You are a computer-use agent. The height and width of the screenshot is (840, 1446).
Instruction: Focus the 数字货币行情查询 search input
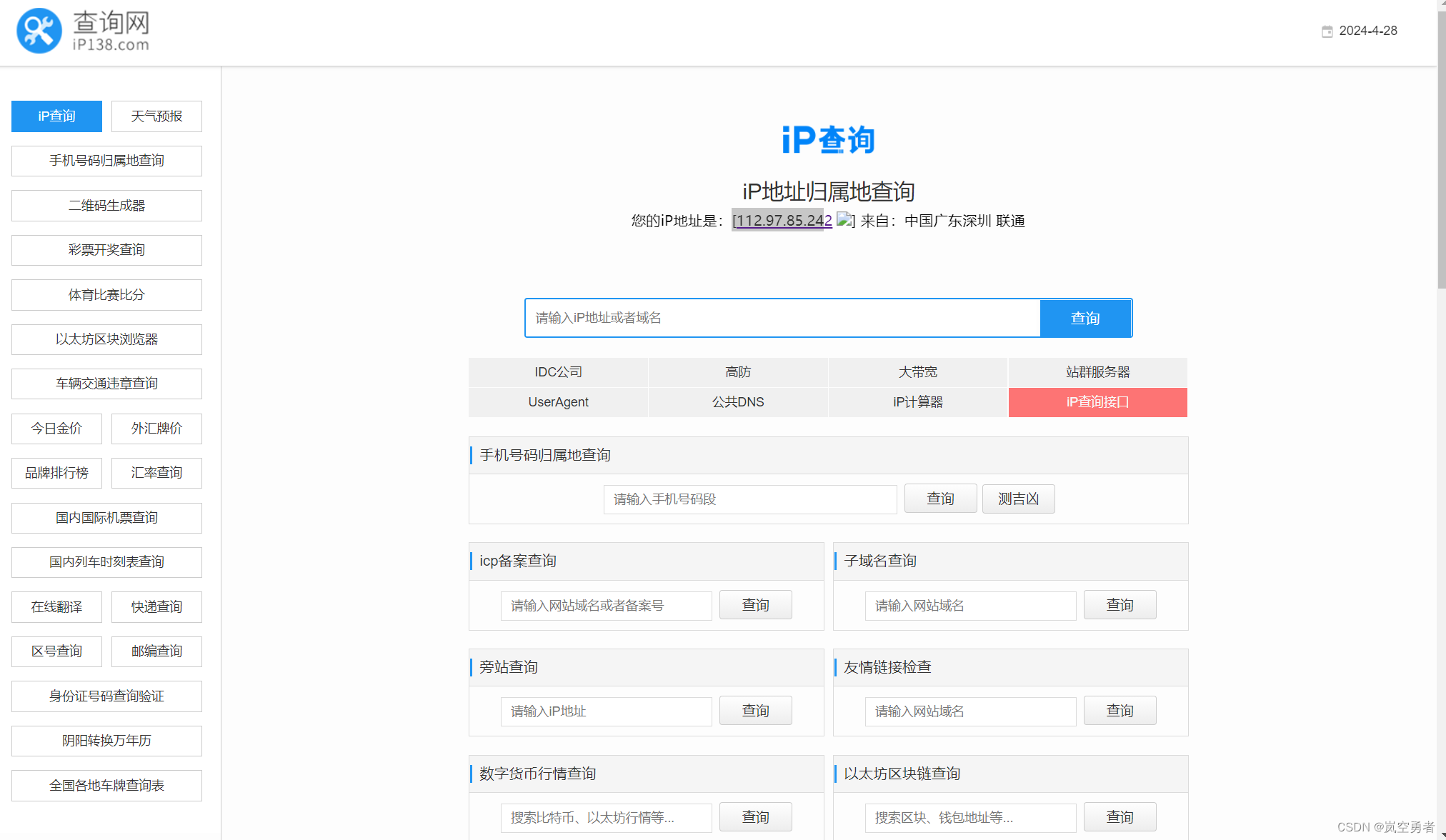(606, 817)
